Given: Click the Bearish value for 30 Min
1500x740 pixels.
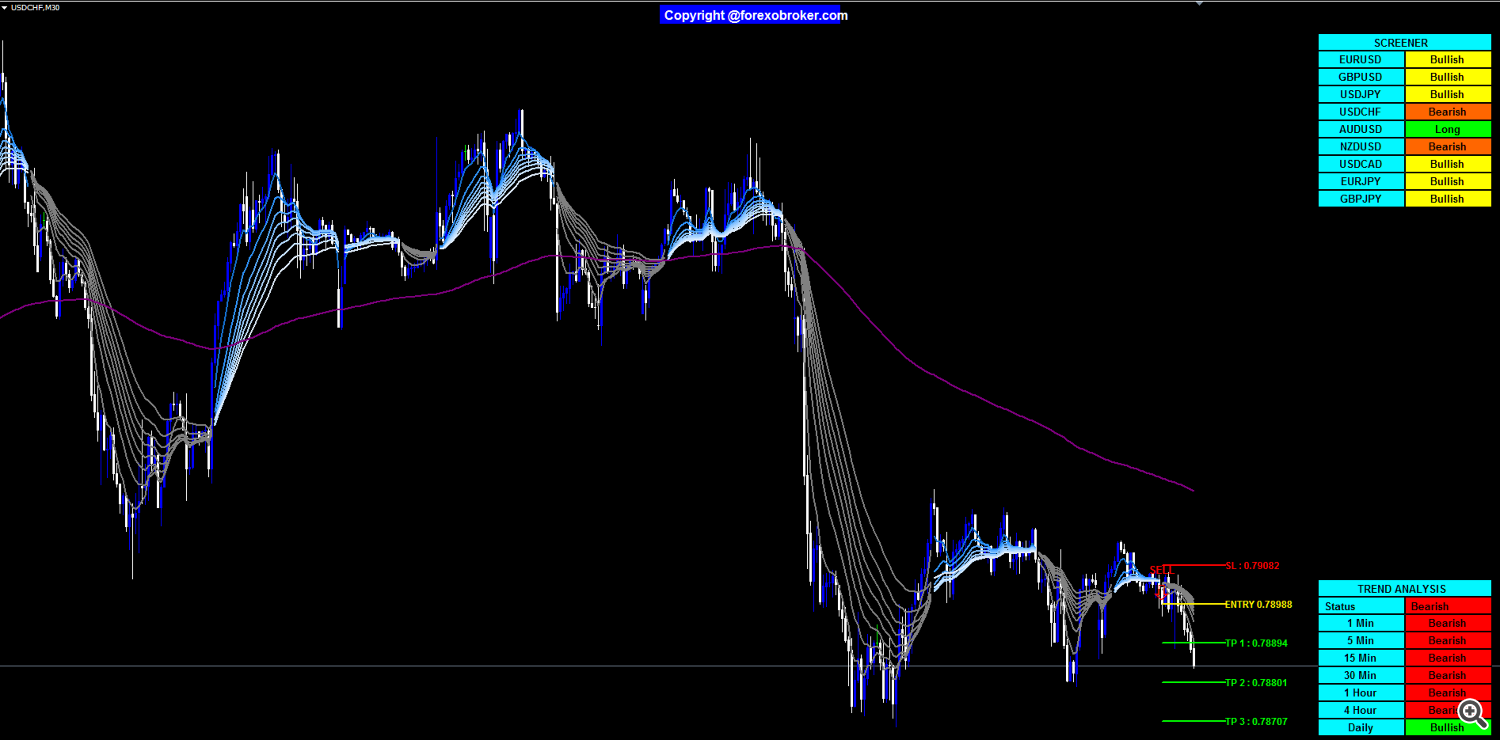Looking at the screenshot, I should [1448, 675].
